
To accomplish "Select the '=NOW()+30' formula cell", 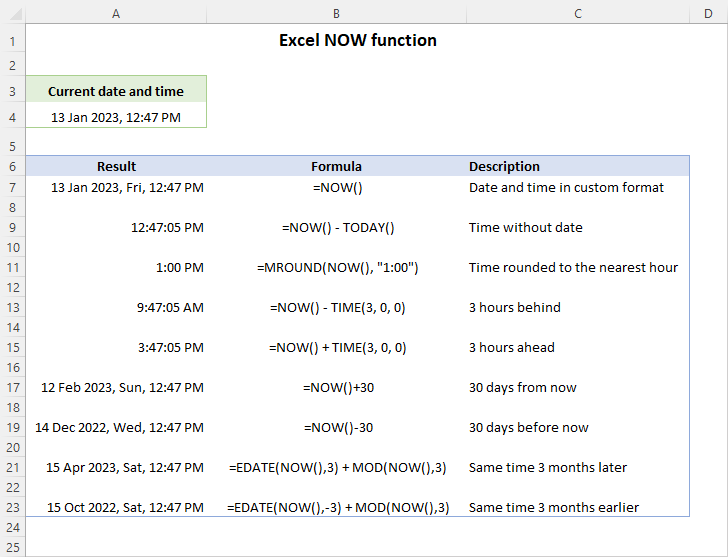I will (x=337, y=387).
